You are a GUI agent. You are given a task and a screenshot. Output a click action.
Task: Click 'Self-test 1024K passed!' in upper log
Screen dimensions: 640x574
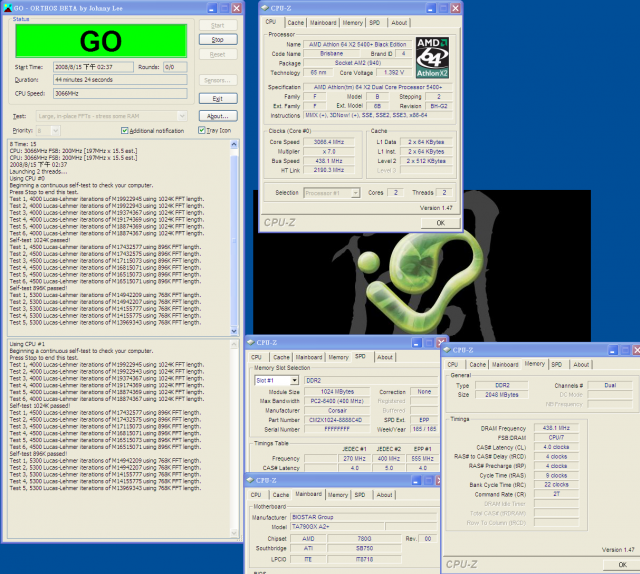[x=40, y=240]
